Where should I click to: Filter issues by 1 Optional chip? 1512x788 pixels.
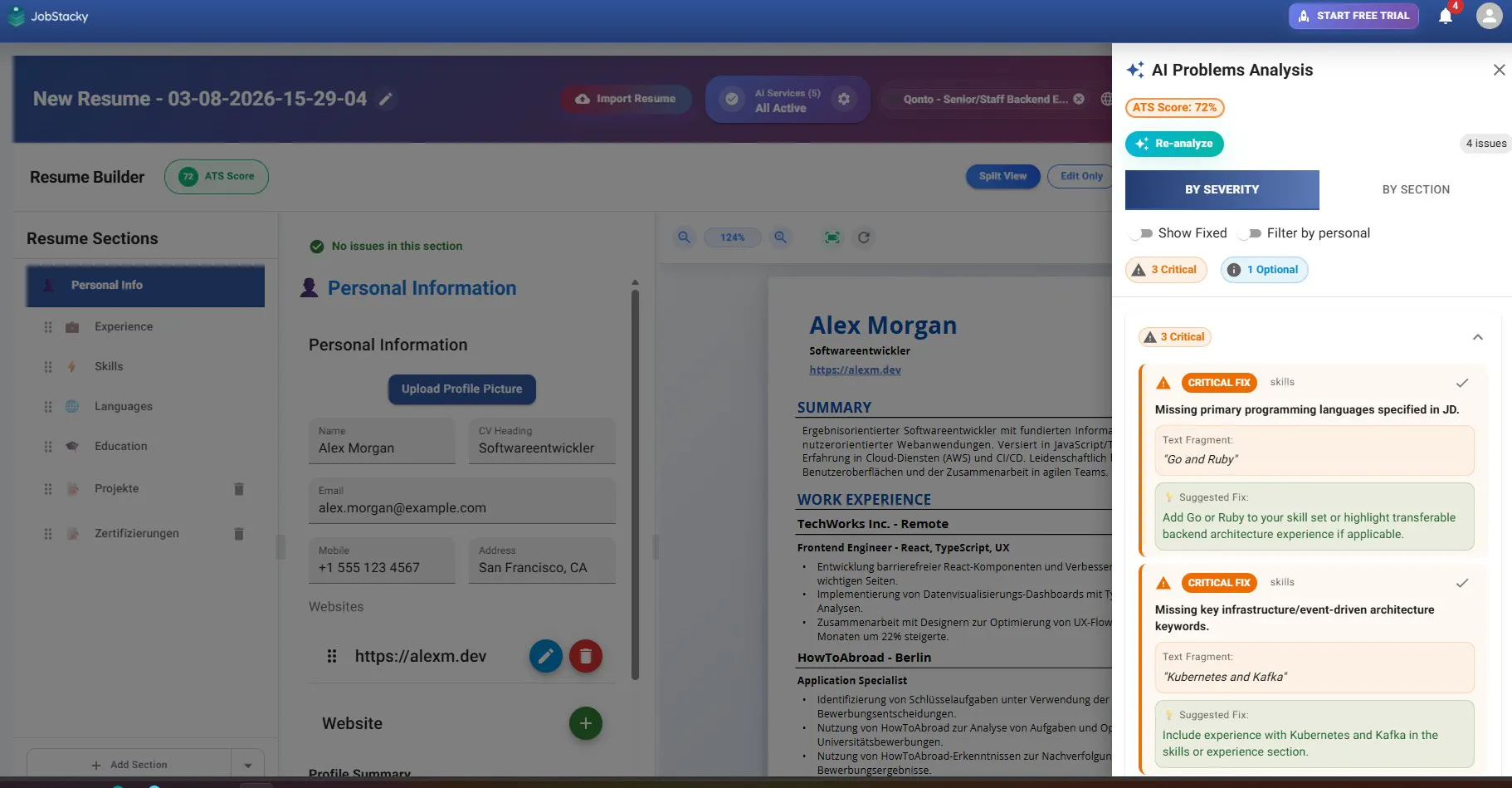pyautogui.click(x=1264, y=270)
